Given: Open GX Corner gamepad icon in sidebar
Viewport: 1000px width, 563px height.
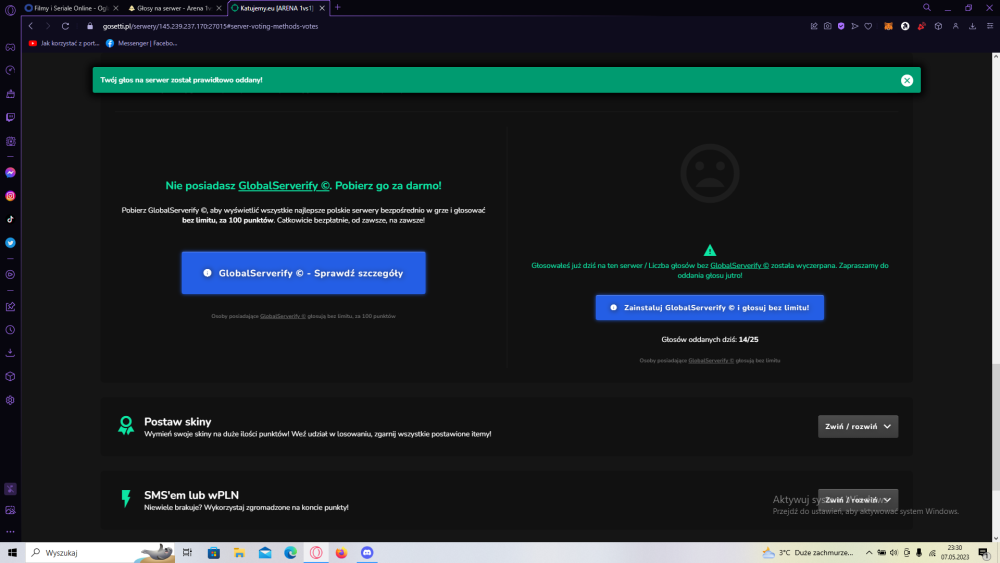Looking at the screenshot, I should [10, 47].
